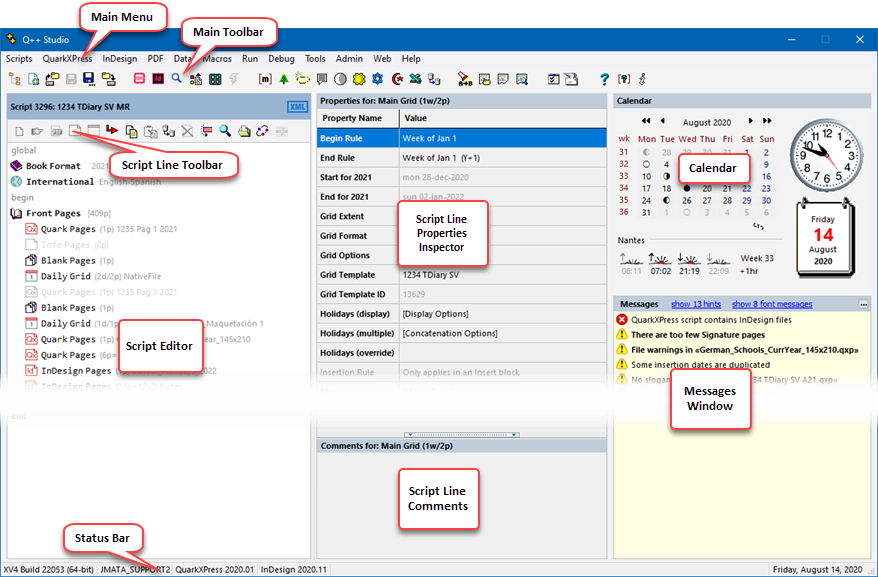
Task: Open help with the blue question mark
Action: 604,80
